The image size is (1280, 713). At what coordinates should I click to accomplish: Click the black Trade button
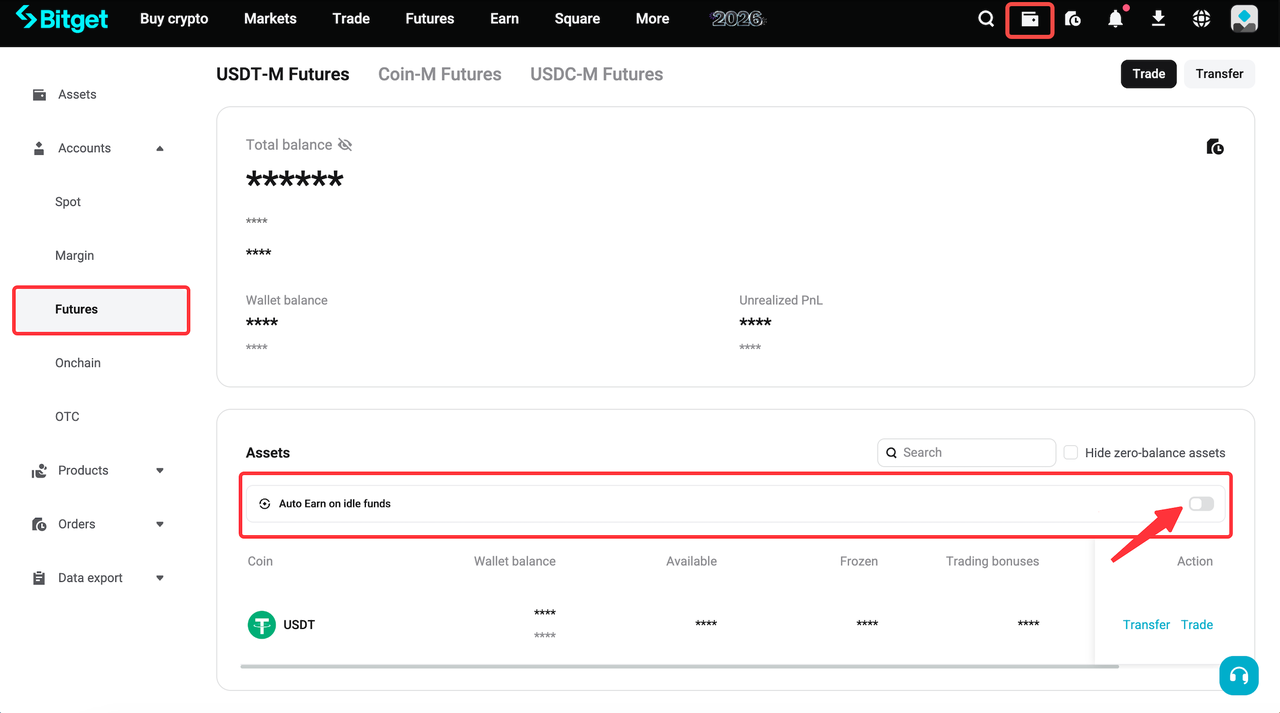1148,74
